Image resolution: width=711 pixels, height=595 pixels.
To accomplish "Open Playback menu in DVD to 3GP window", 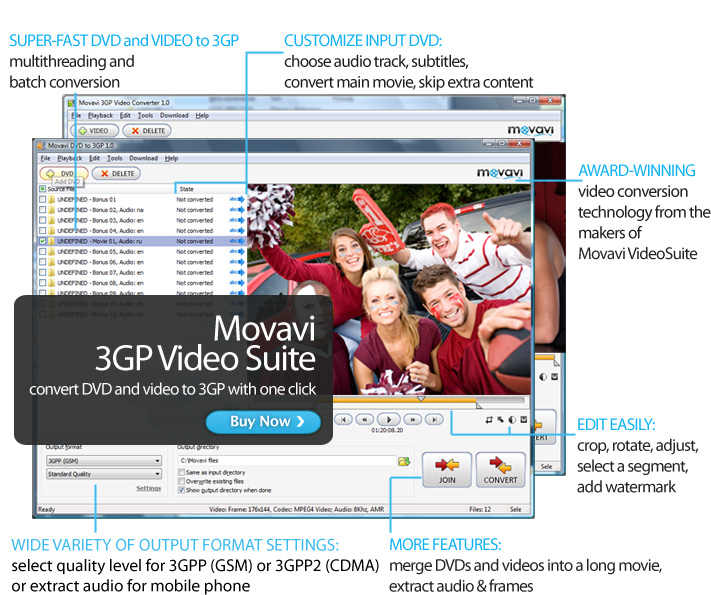I will pos(69,158).
